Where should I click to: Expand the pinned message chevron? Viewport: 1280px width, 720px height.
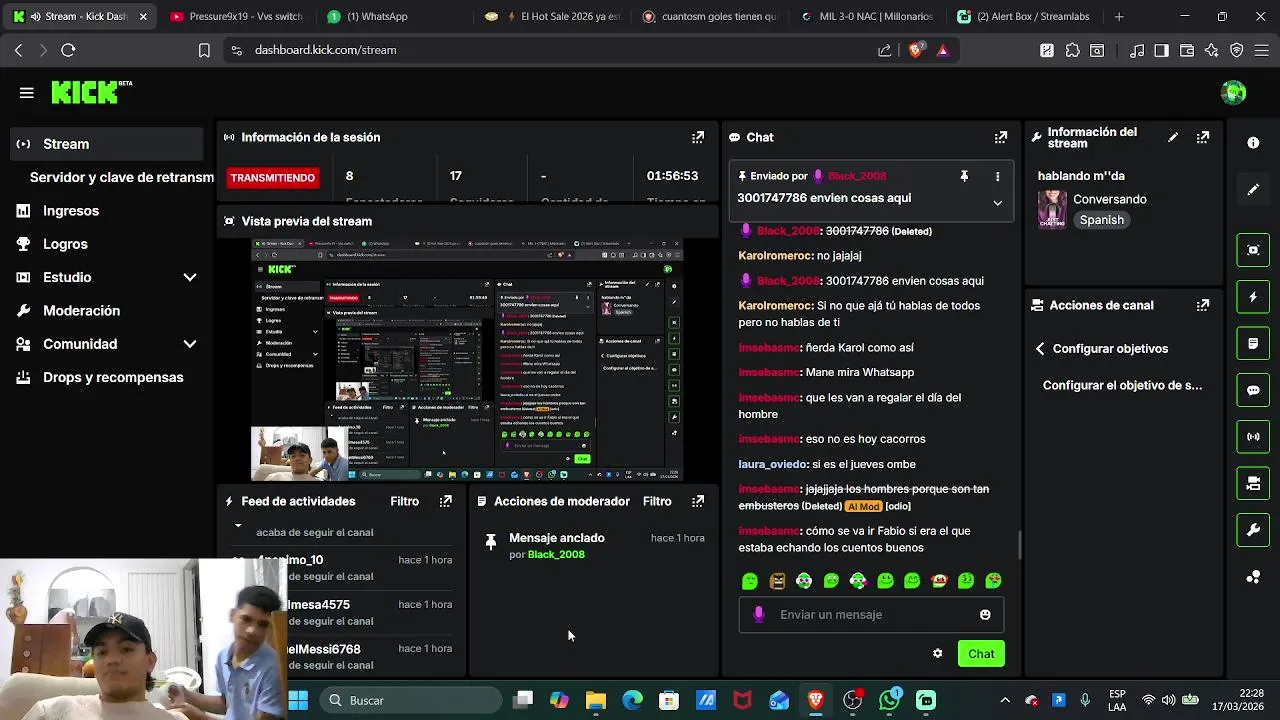(997, 203)
